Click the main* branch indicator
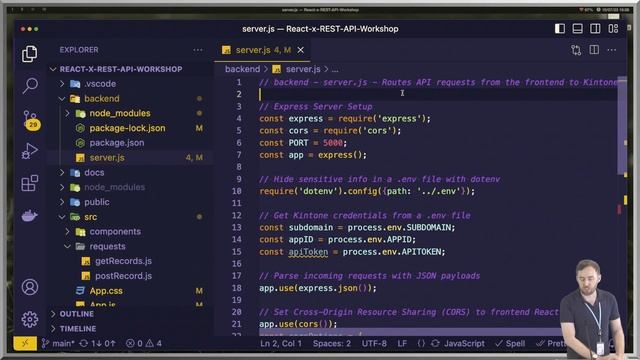Image resolution: width=640 pixels, height=360 pixels. click(x=58, y=343)
